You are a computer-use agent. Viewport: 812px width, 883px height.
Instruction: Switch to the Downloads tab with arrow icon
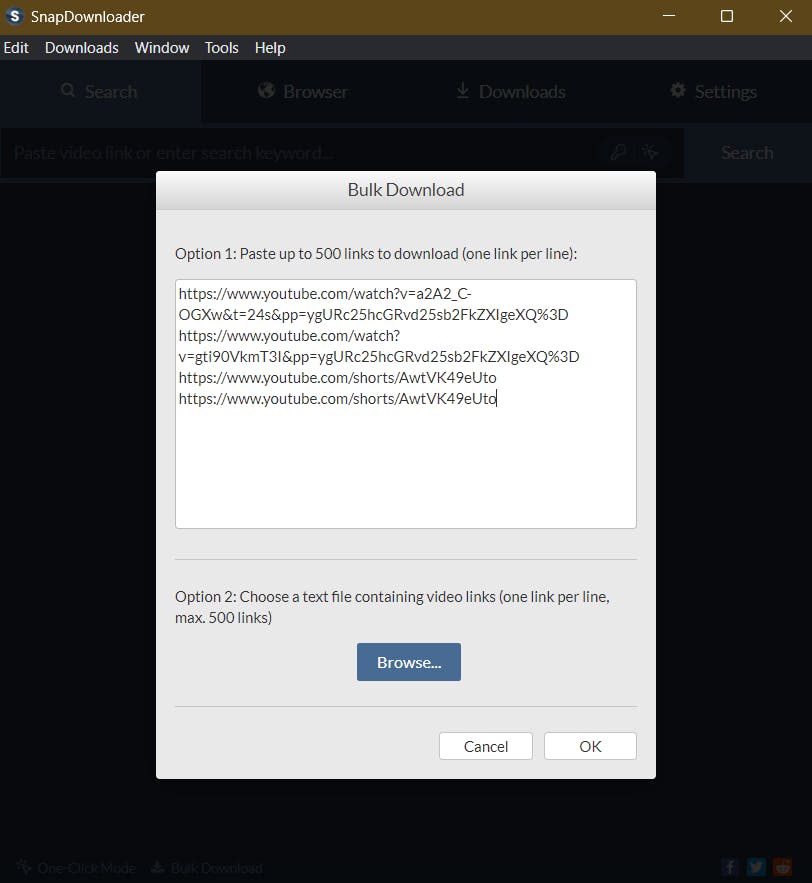click(x=511, y=91)
